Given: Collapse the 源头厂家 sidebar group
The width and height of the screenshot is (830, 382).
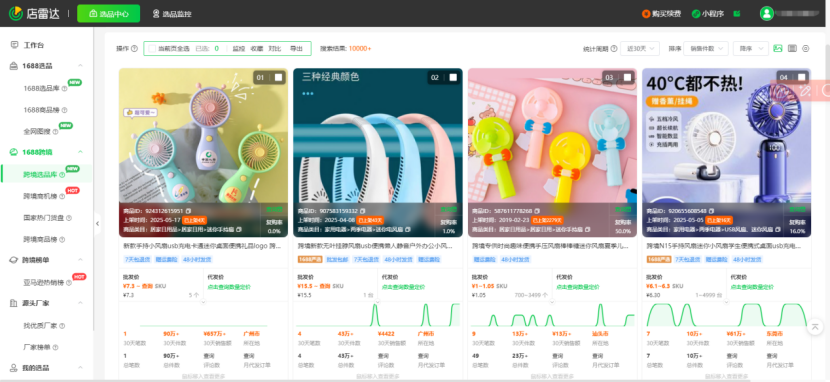Looking at the screenshot, I should pos(80,303).
